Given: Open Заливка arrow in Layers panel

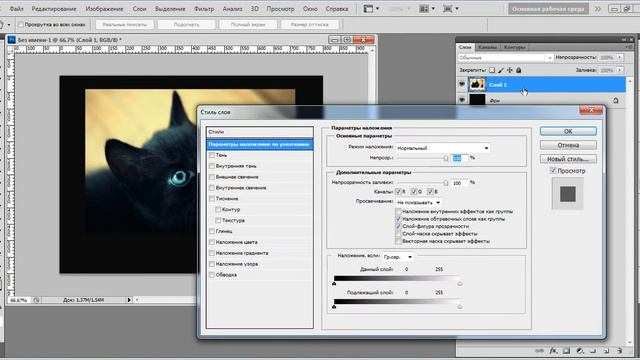Looking at the screenshot, I should tap(620, 70).
